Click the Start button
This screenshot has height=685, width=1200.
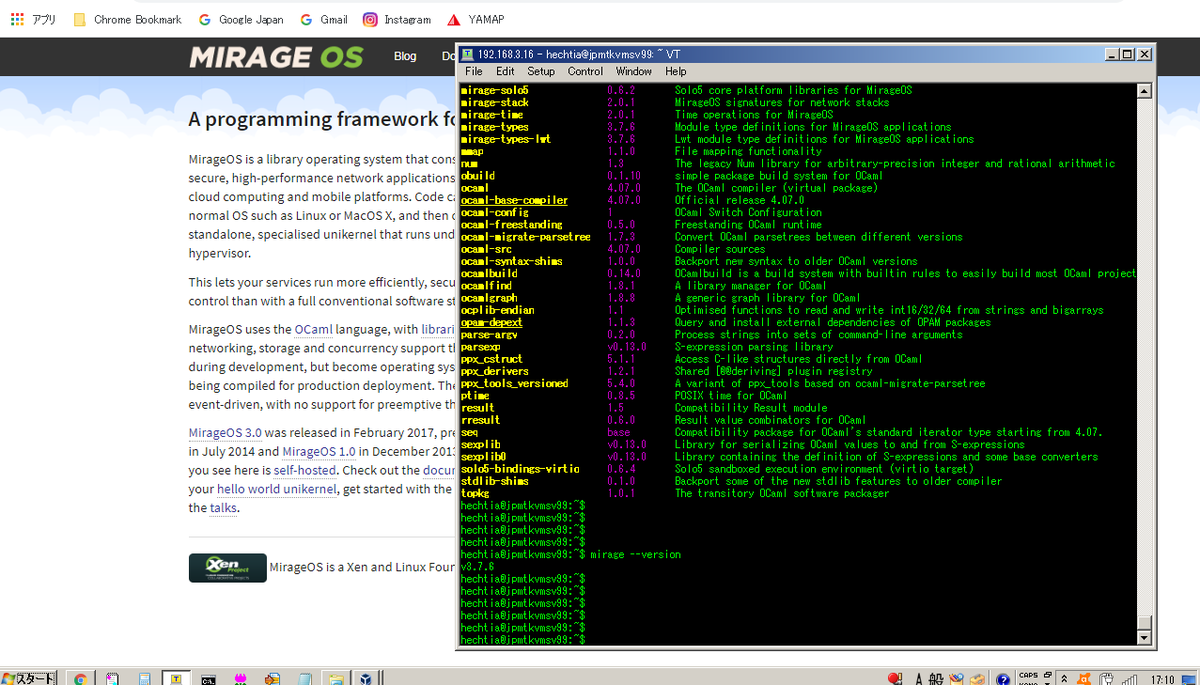(28, 679)
